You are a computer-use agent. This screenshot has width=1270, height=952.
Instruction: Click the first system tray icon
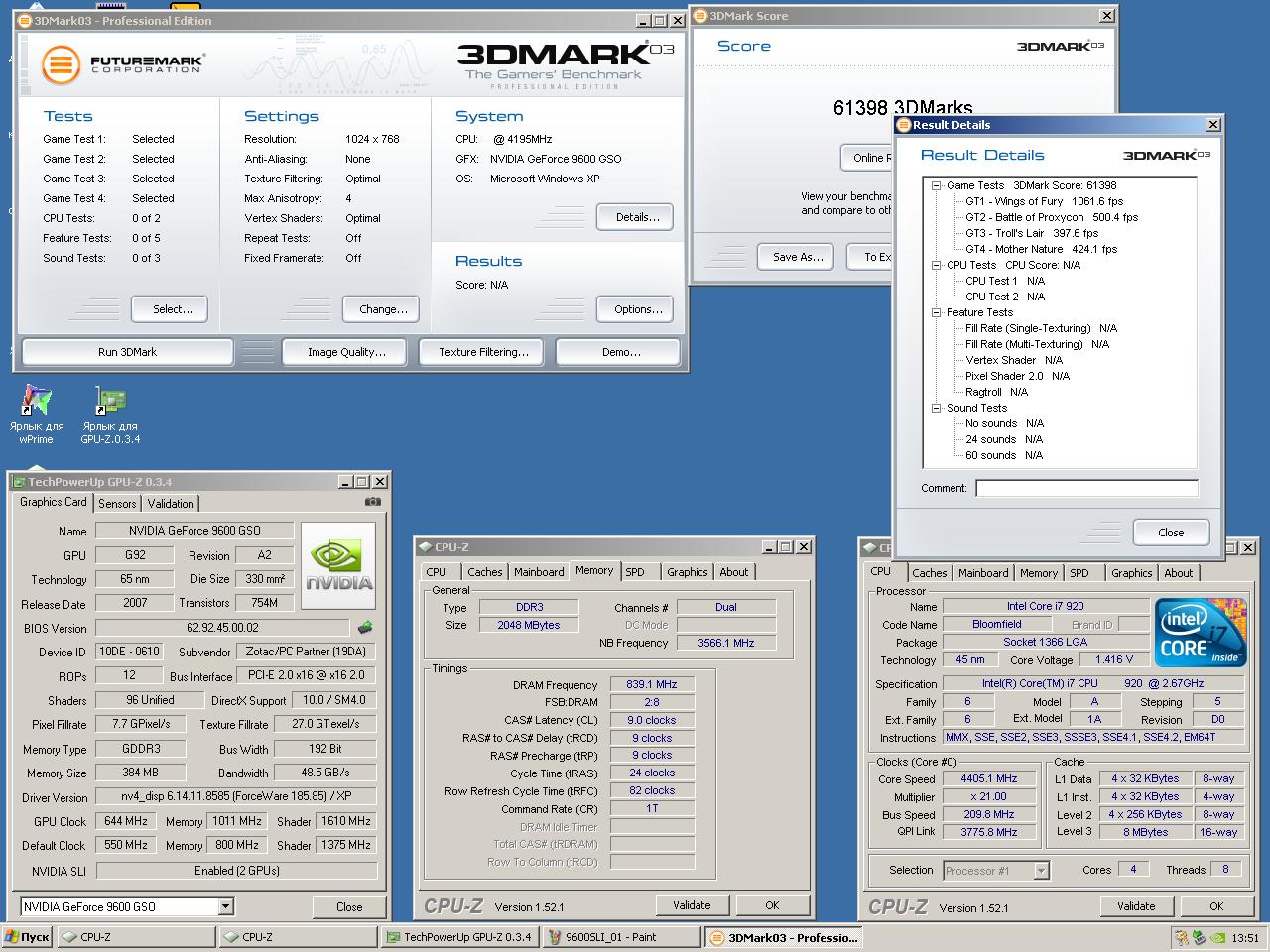pos(1181,937)
